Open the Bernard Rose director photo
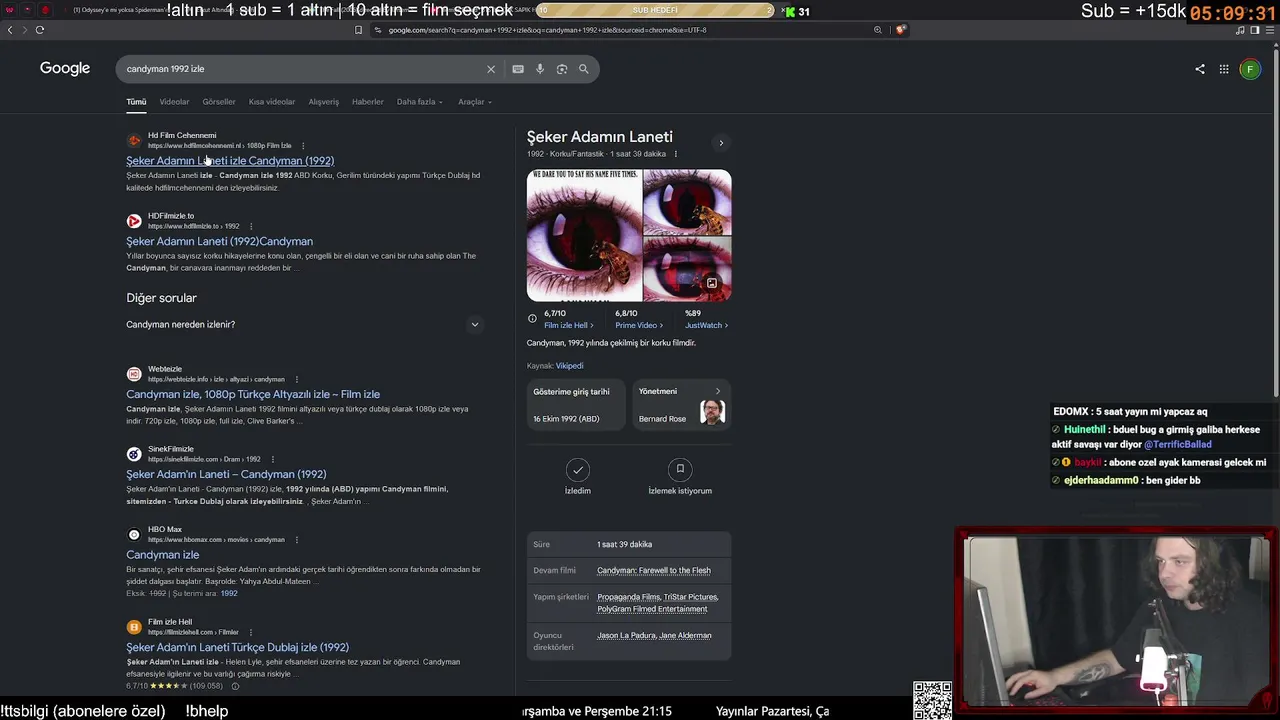Viewport: 1280px width, 720px height. click(x=713, y=412)
